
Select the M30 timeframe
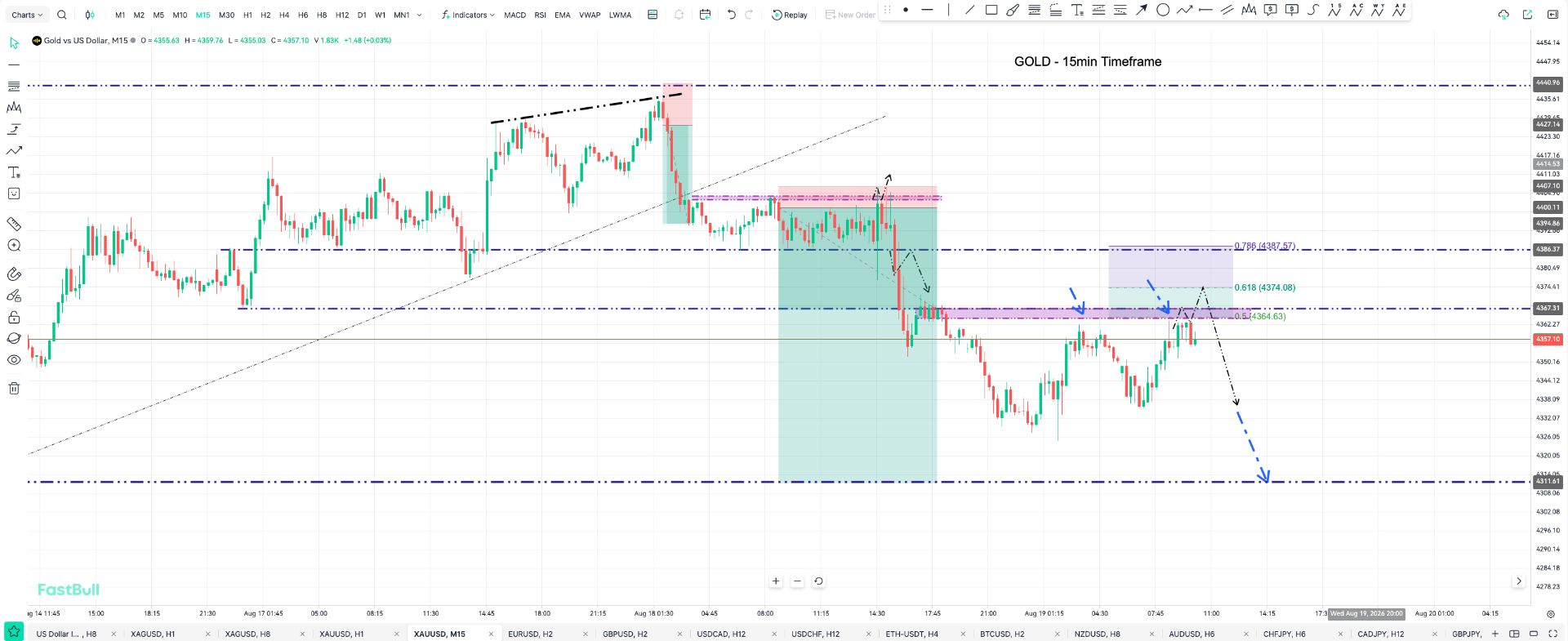click(227, 15)
